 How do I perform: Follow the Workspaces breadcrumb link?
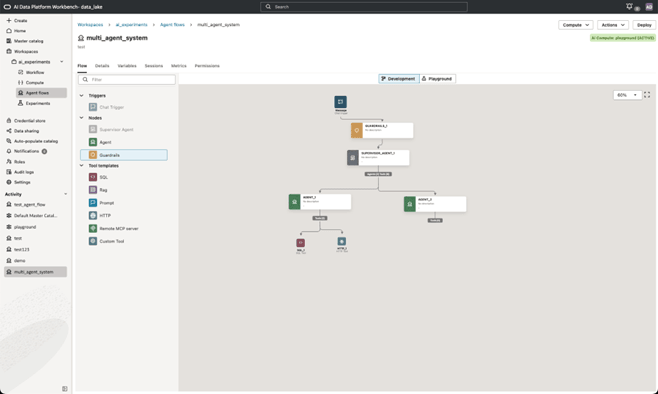(x=90, y=25)
